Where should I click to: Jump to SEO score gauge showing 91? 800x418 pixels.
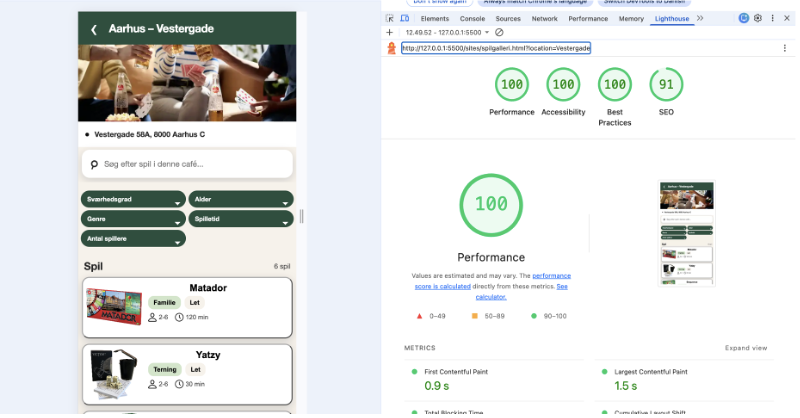[x=666, y=85]
